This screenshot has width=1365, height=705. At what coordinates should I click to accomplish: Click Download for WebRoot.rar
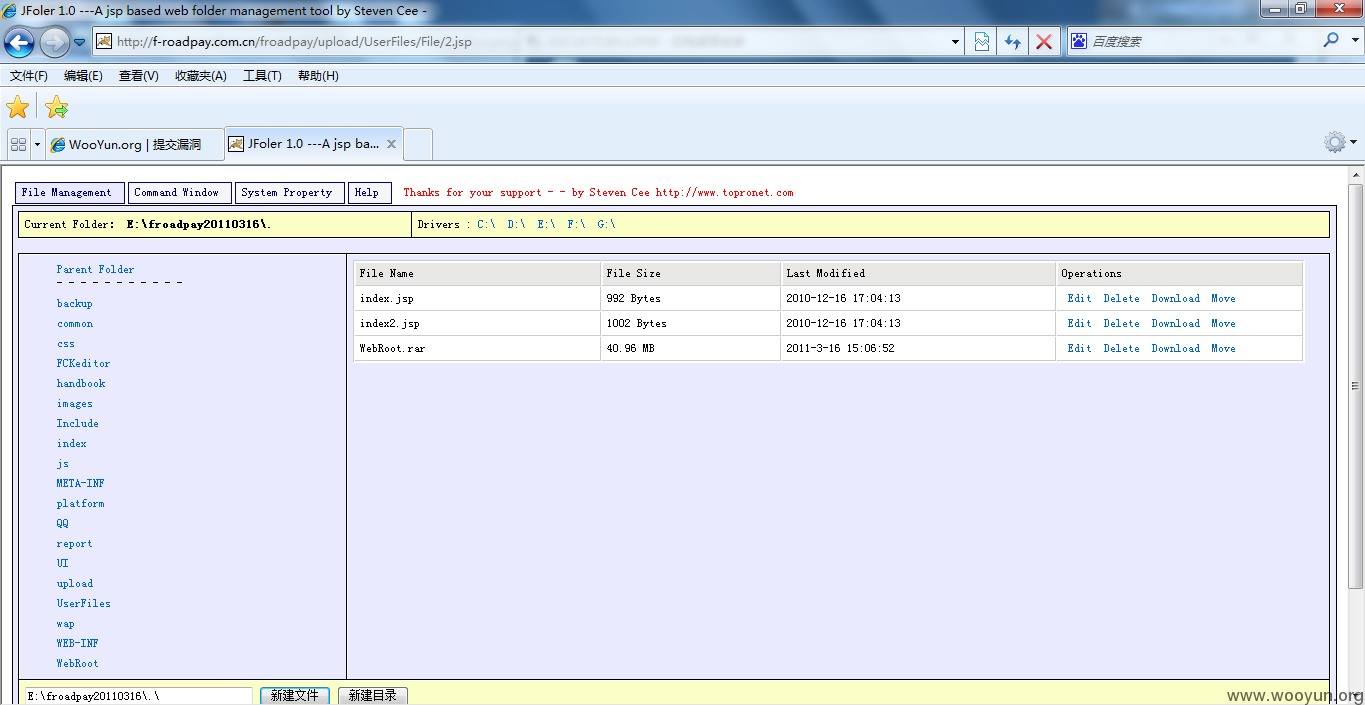coord(1175,348)
